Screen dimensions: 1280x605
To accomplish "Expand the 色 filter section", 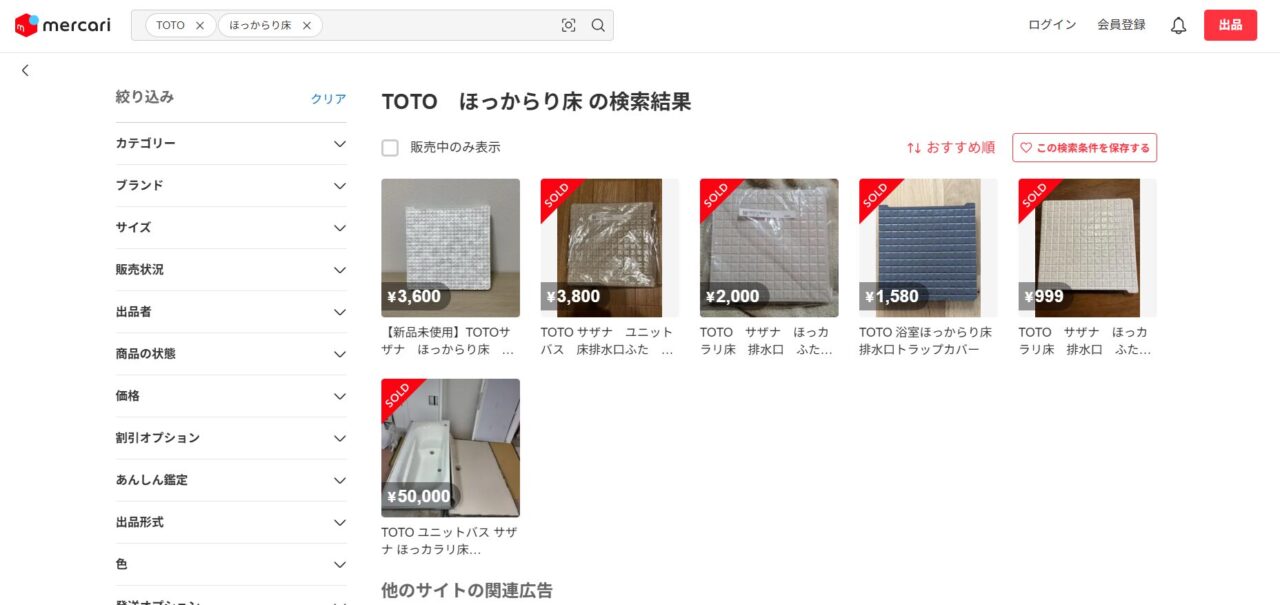I will (231, 563).
